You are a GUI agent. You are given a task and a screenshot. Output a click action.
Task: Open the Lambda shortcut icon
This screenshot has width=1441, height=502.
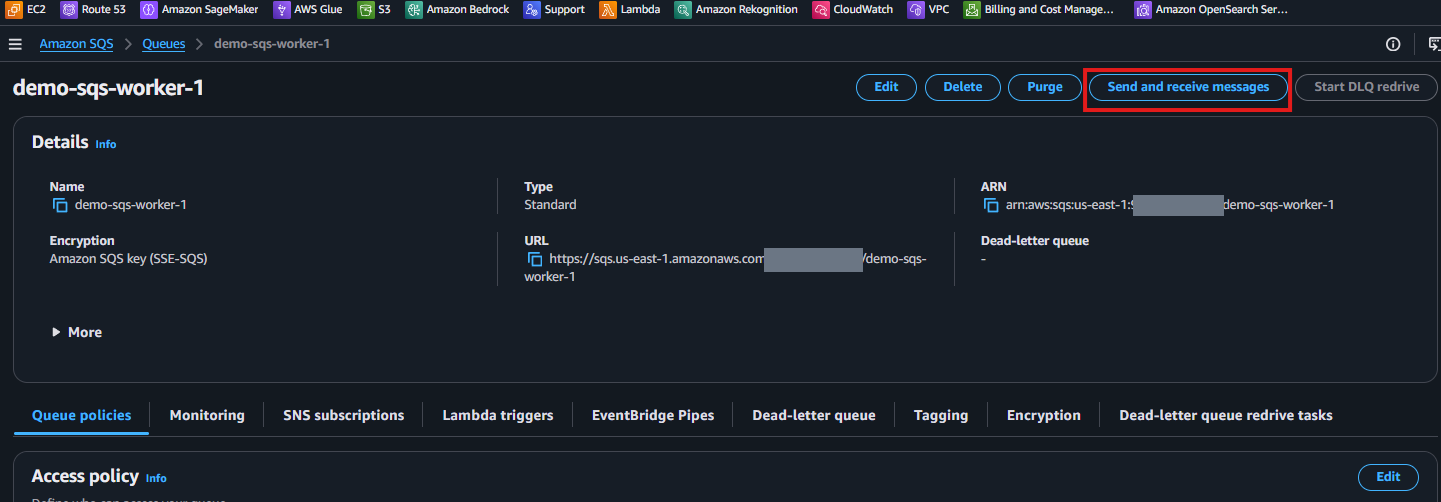608,10
